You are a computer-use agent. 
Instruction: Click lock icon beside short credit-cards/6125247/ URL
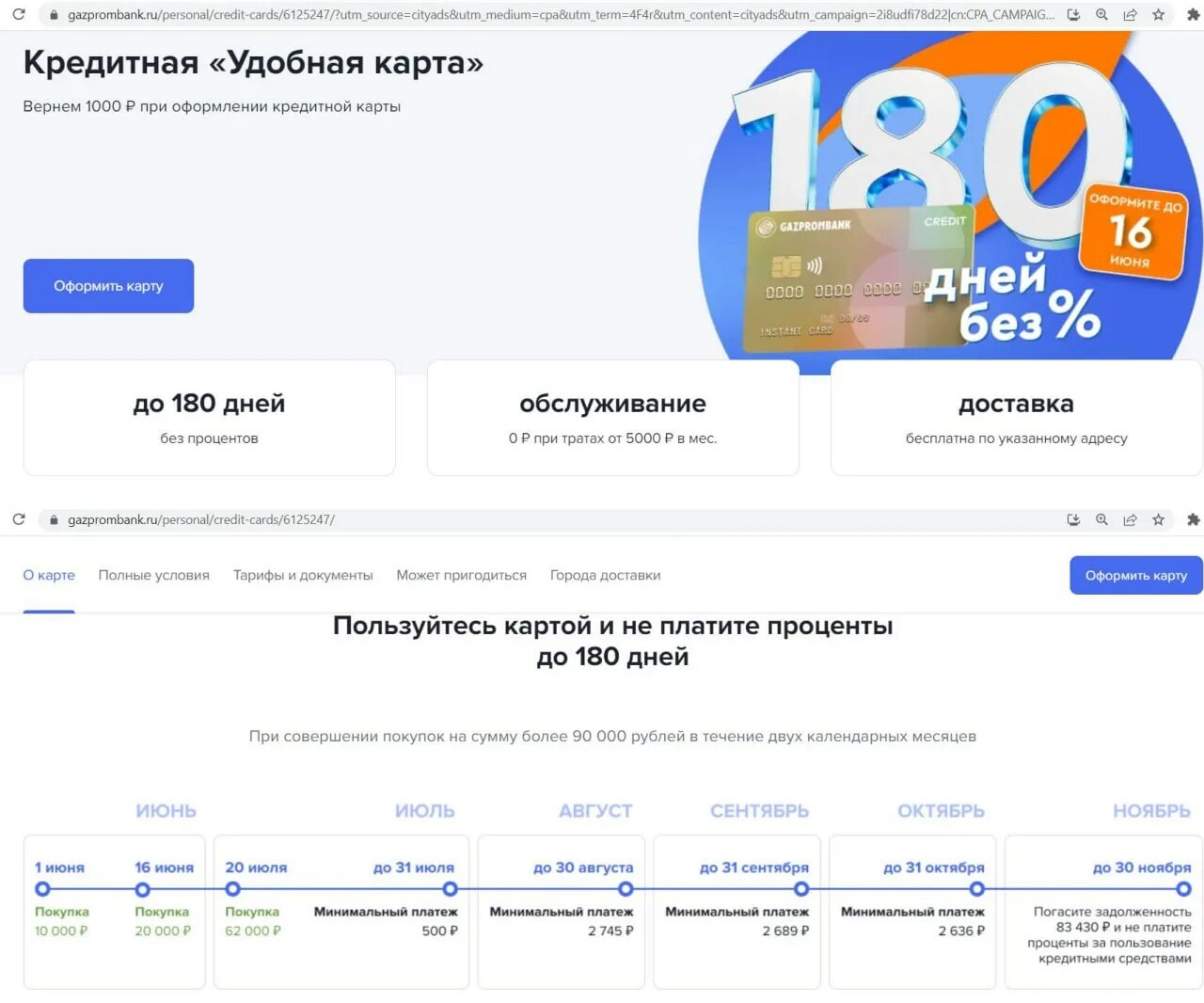[54, 519]
